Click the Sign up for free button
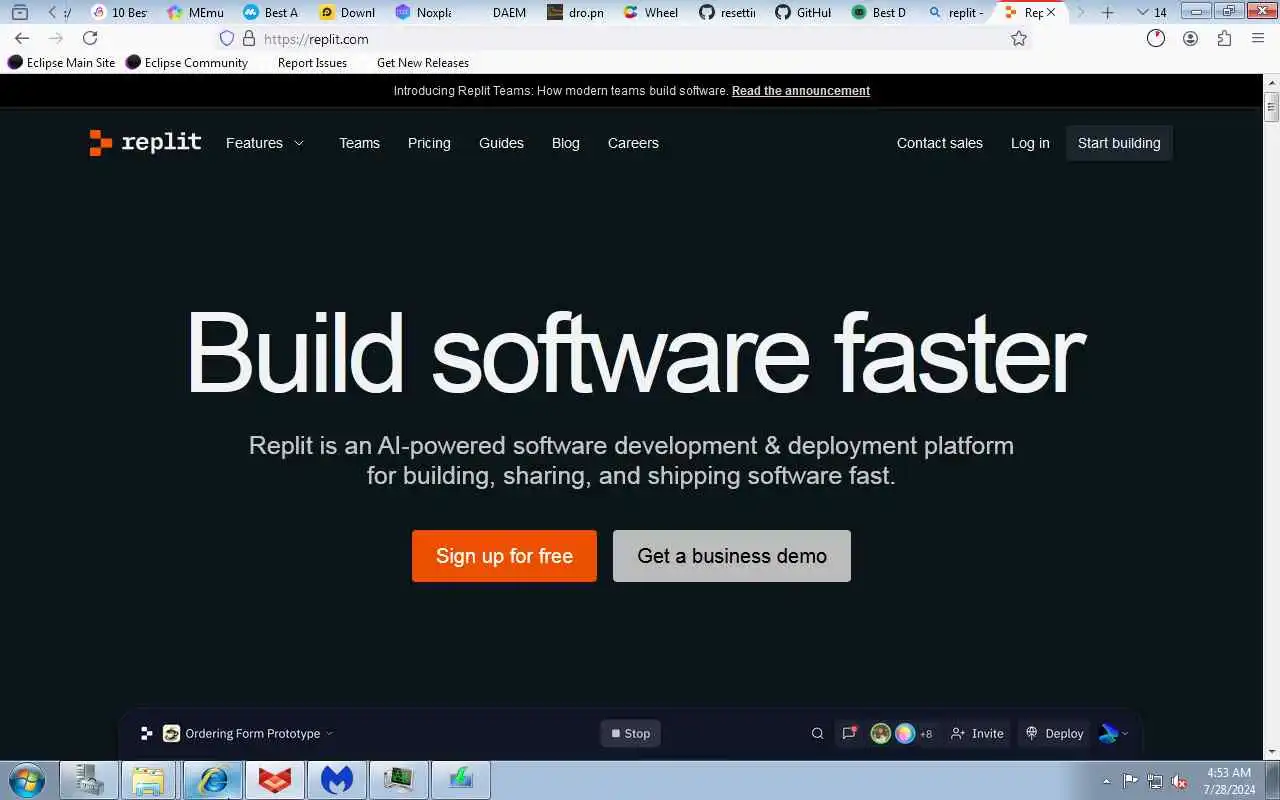Screen dimensions: 1280x800 [504, 556]
